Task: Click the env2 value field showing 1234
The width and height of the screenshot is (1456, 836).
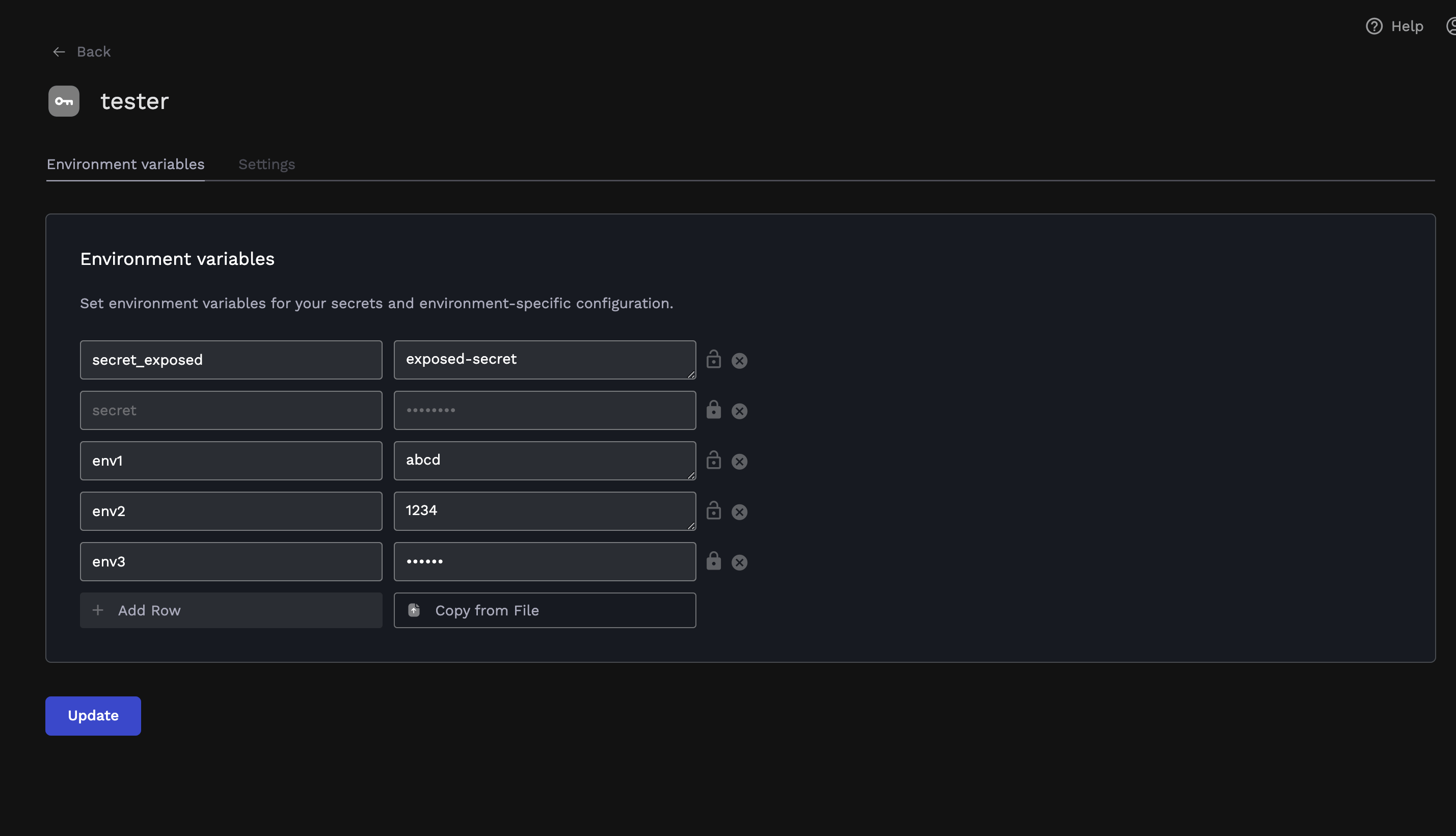Action: [x=544, y=511]
